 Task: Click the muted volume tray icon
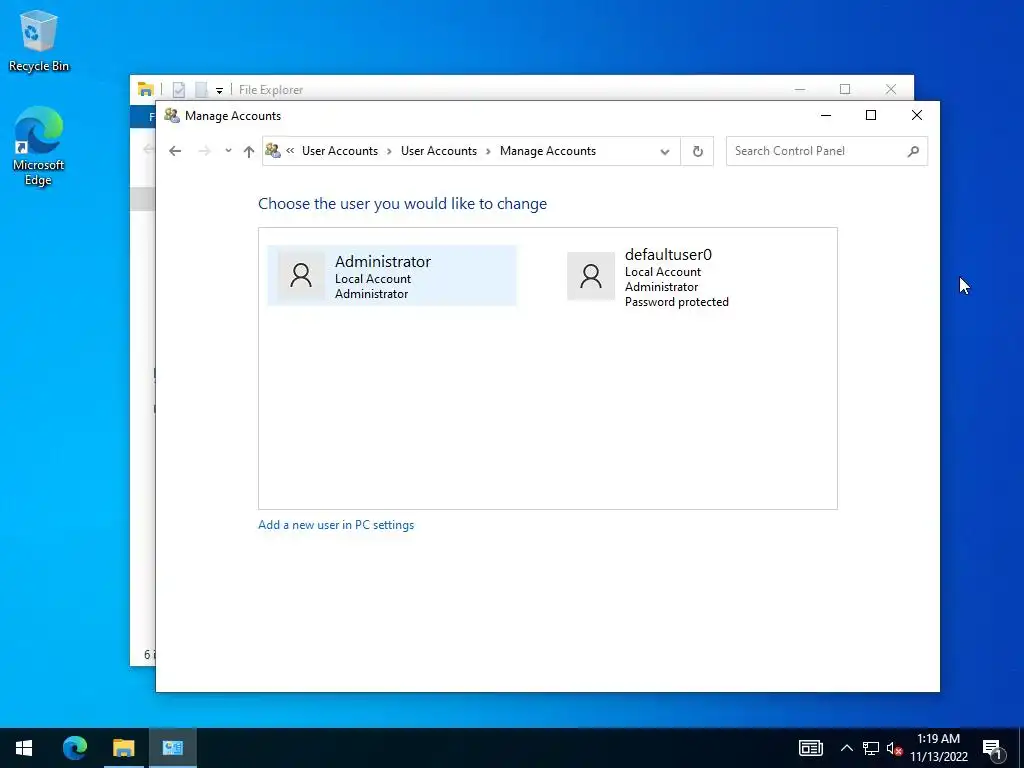pos(894,748)
